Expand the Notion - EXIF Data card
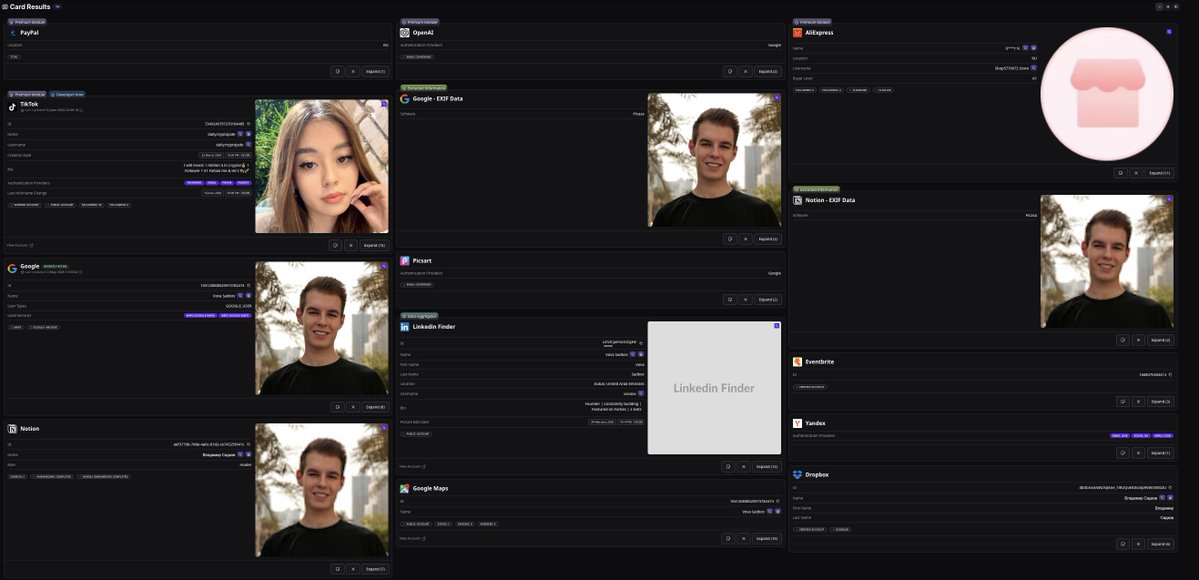Screen dimensions: 1199x580 [1161, 340]
